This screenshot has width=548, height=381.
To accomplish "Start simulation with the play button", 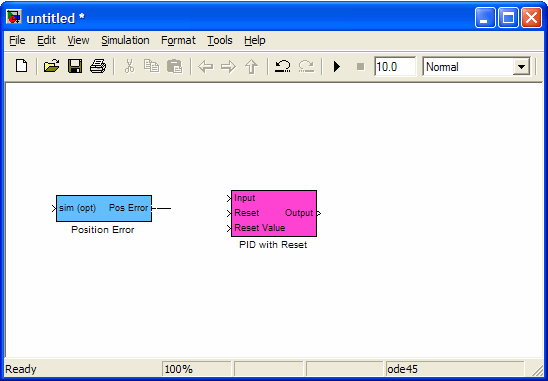I will click(337, 66).
